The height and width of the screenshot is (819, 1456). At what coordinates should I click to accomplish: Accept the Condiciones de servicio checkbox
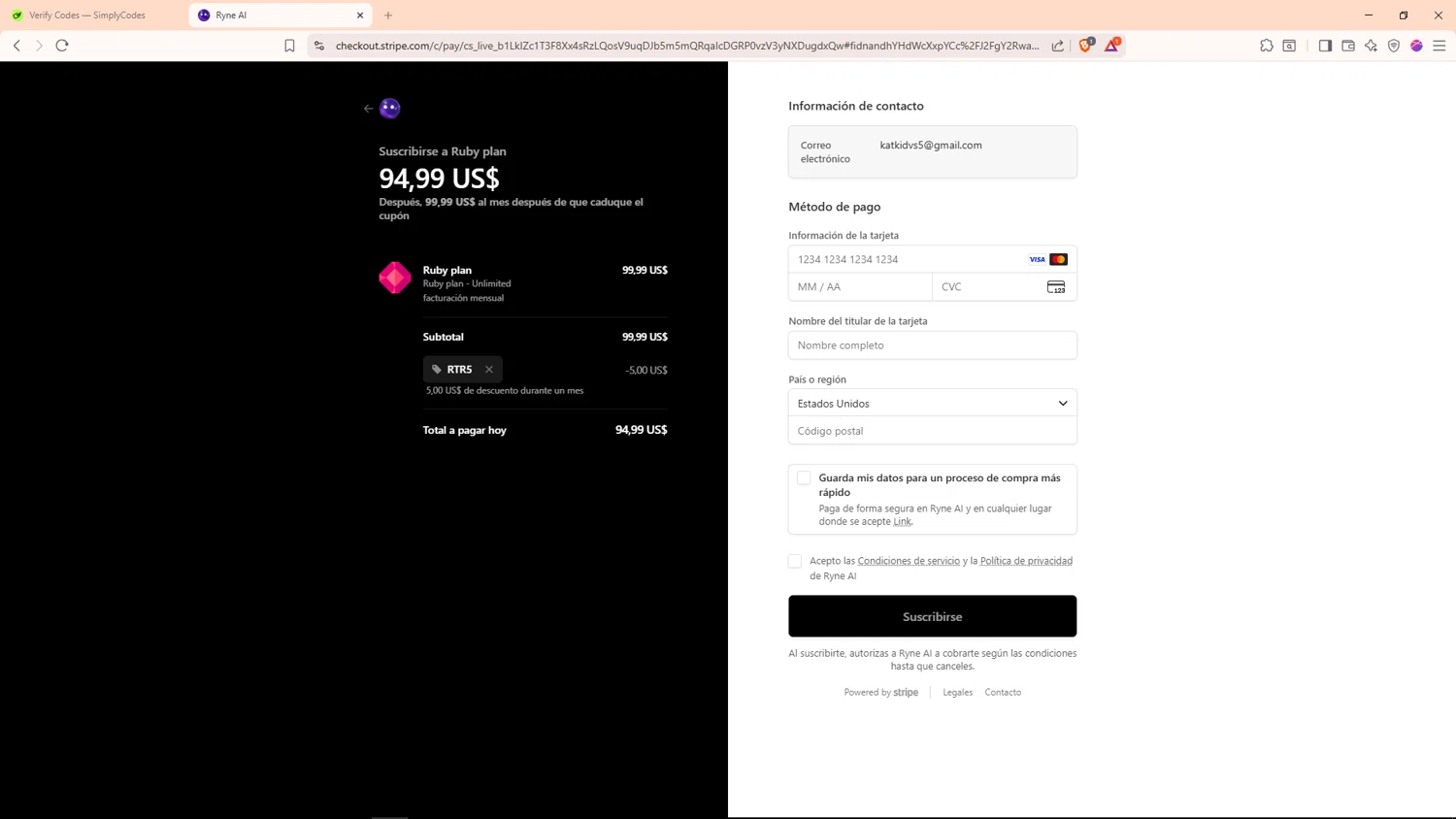point(795,561)
